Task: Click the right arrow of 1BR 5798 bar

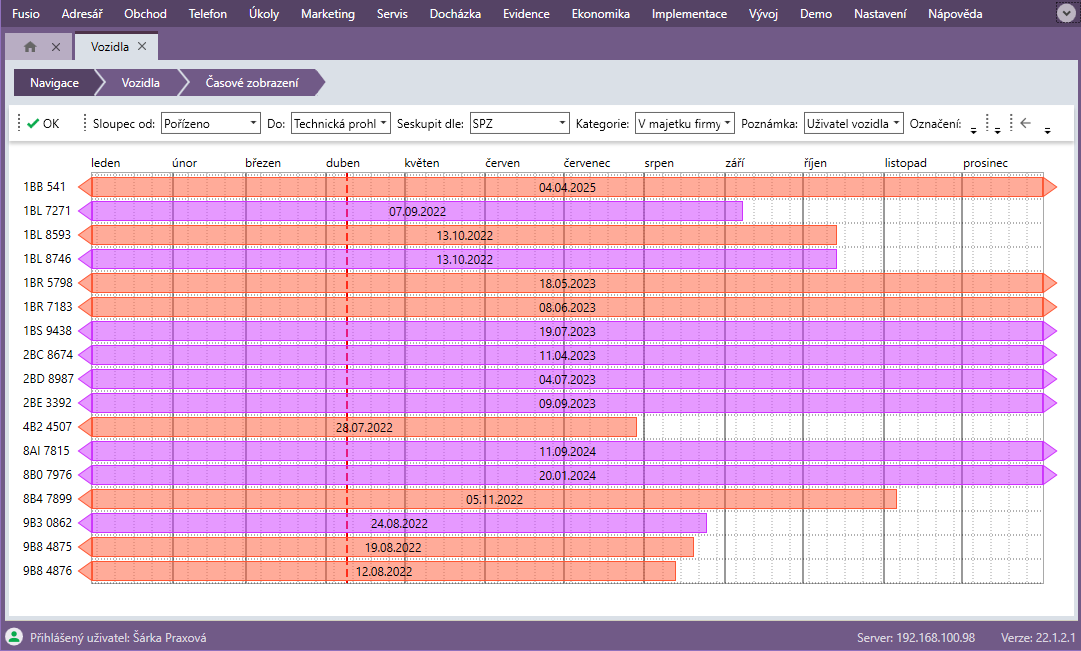Action: [1050, 283]
